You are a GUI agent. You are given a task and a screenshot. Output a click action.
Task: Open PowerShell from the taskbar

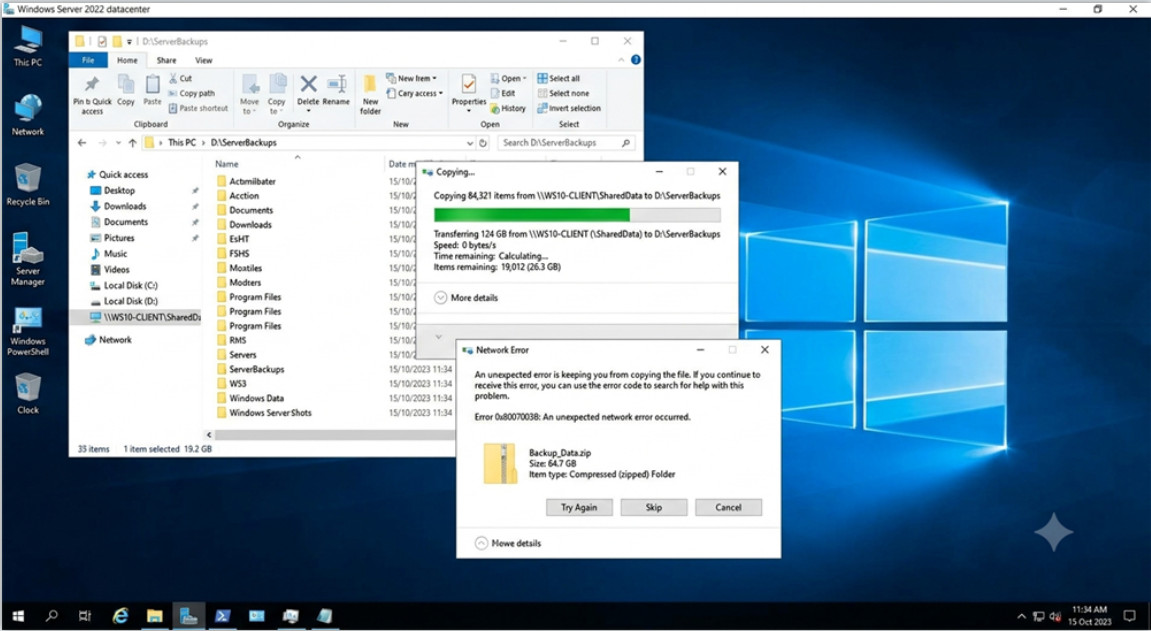click(x=222, y=616)
